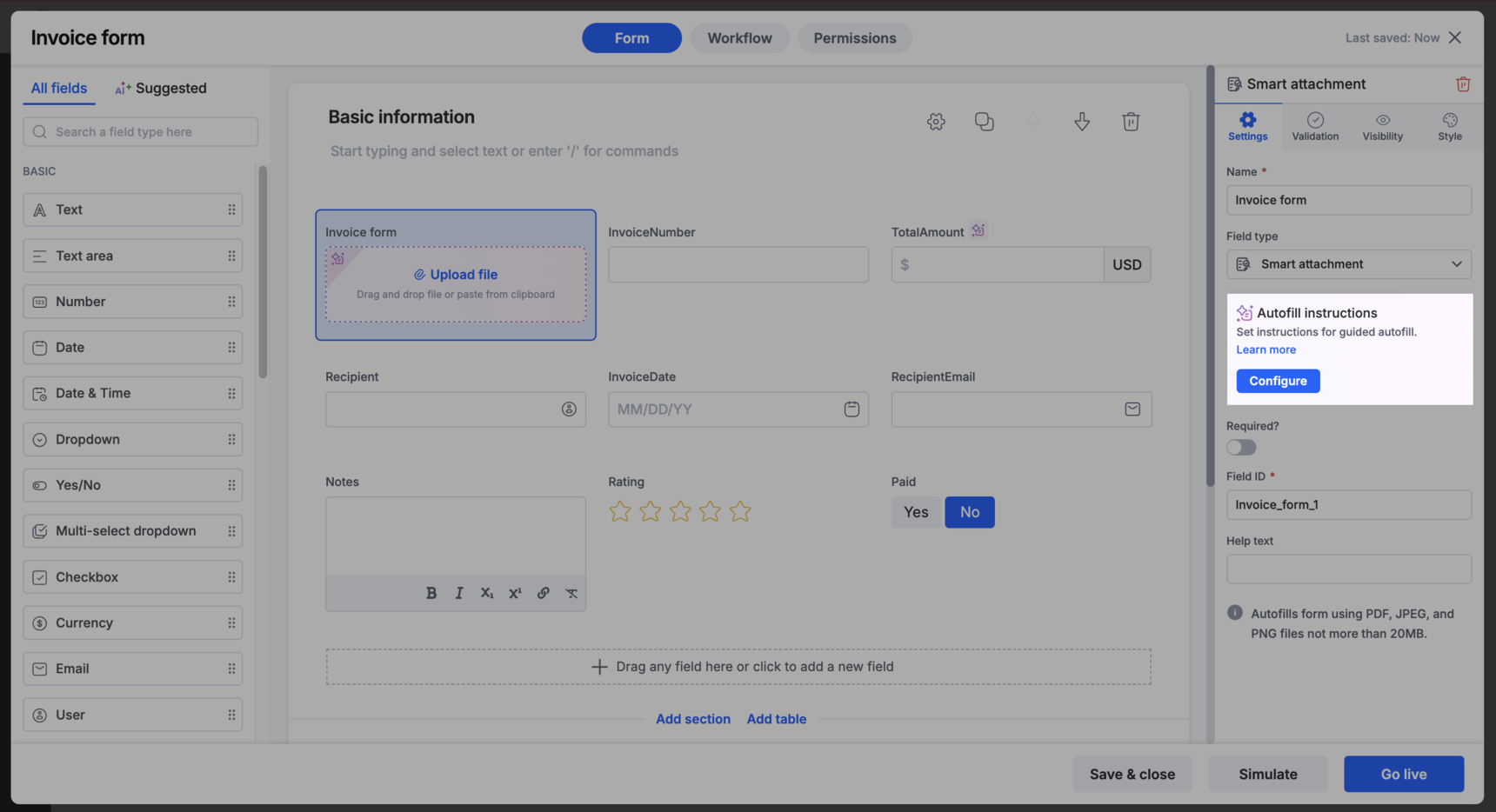This screenshot has width=1496, height=812.
Task: Close the Invoice form editor
Action: [x=1455, y=37]
